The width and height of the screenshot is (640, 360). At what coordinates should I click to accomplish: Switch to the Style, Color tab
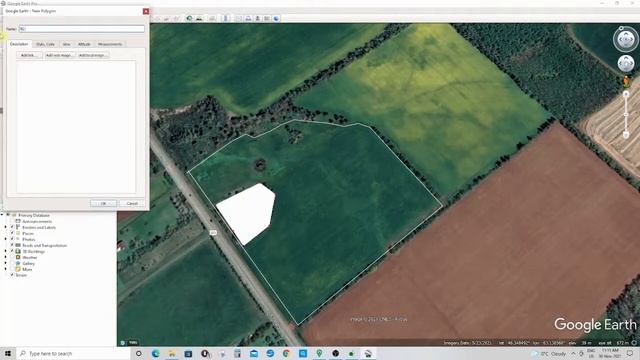[x=45, y=44]
